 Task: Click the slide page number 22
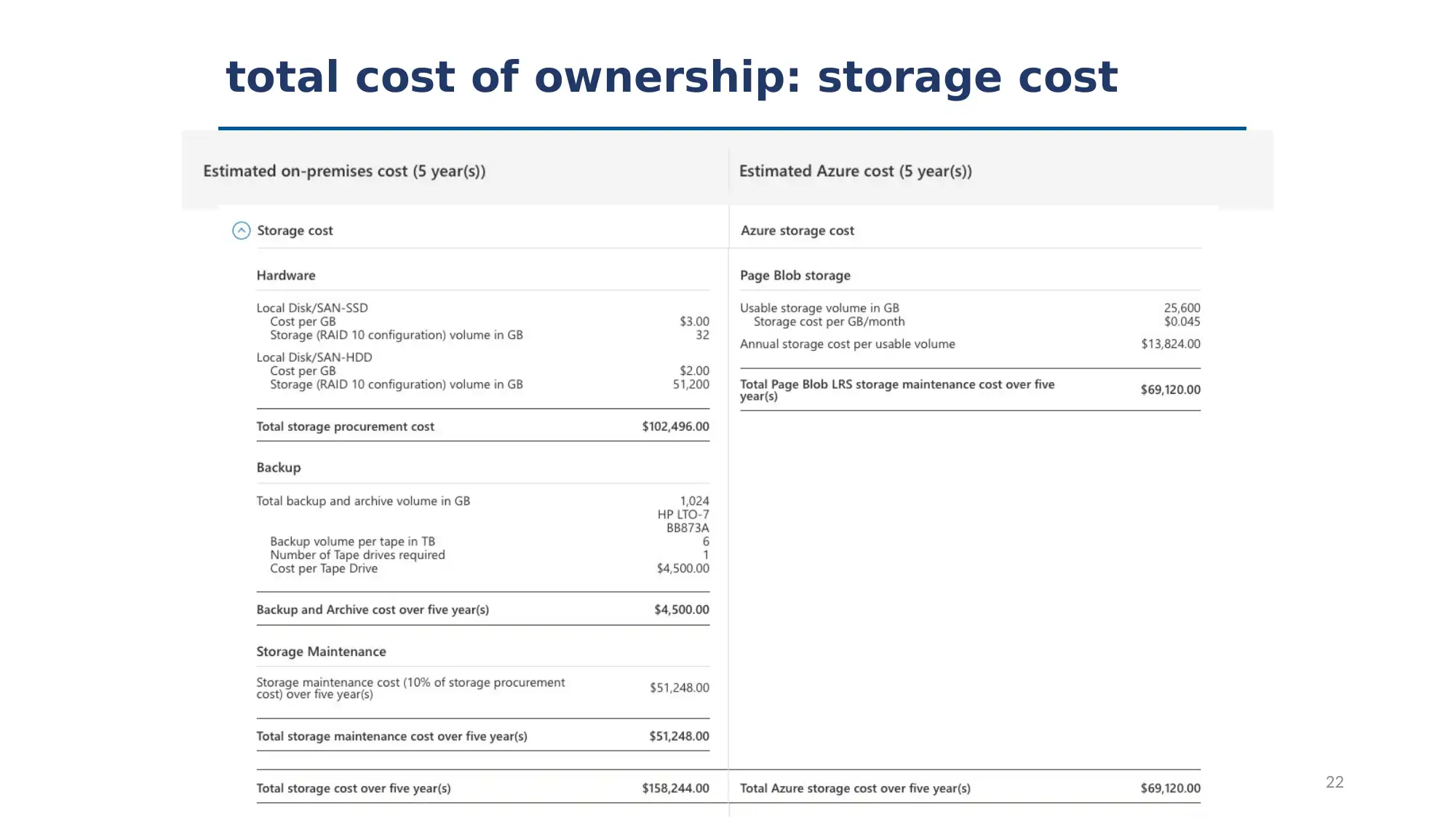point(1334,783)
